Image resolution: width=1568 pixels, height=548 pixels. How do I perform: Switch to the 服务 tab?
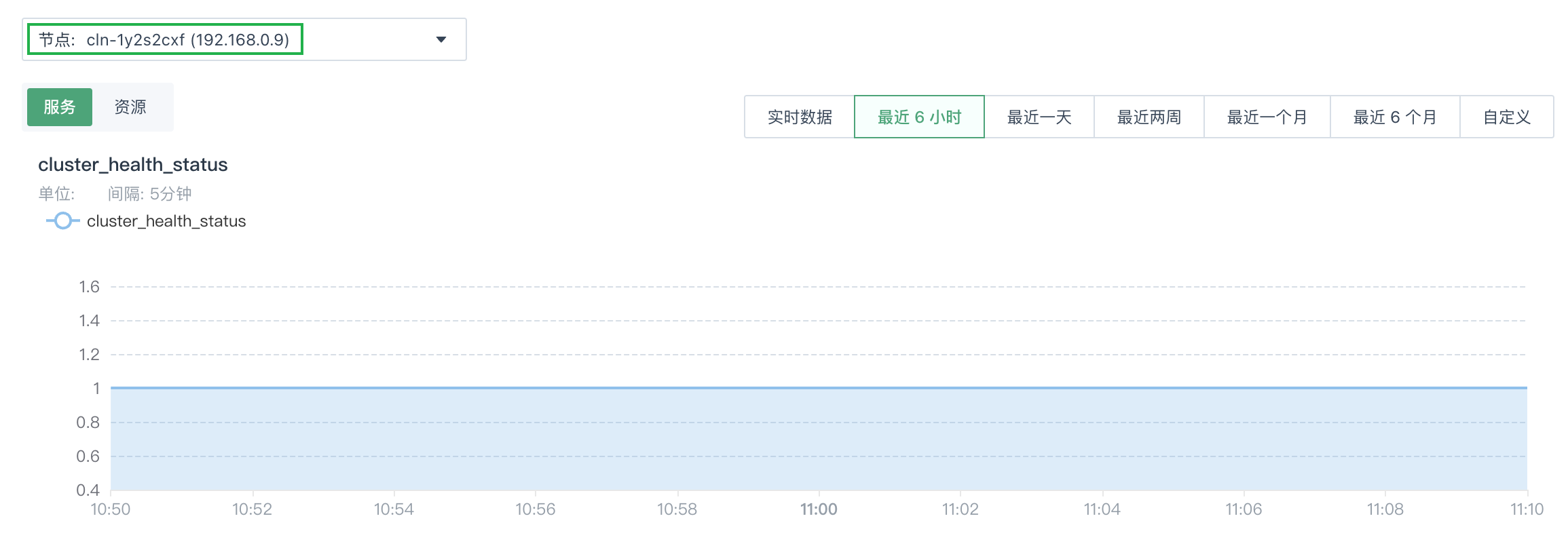coord(60,107)
